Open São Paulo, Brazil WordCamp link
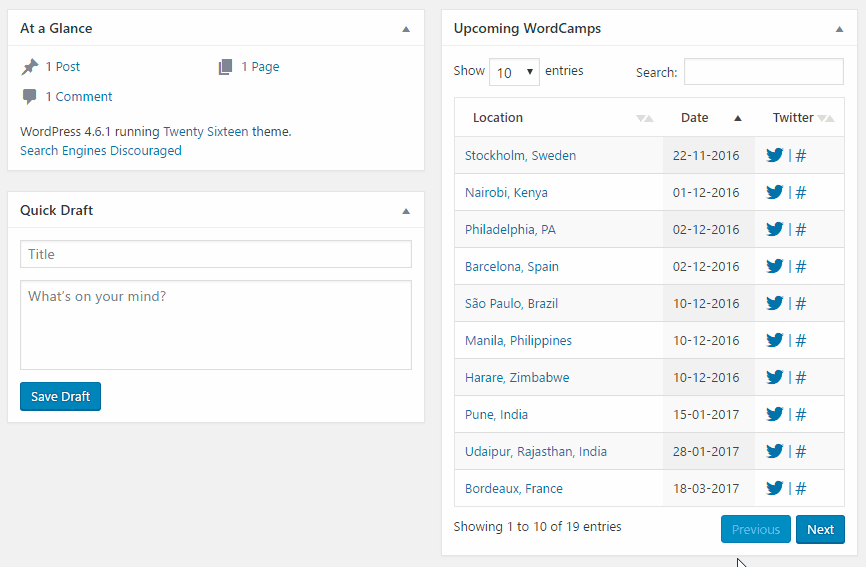Screen dimensions: 866x567 click(x=511, y=304)
